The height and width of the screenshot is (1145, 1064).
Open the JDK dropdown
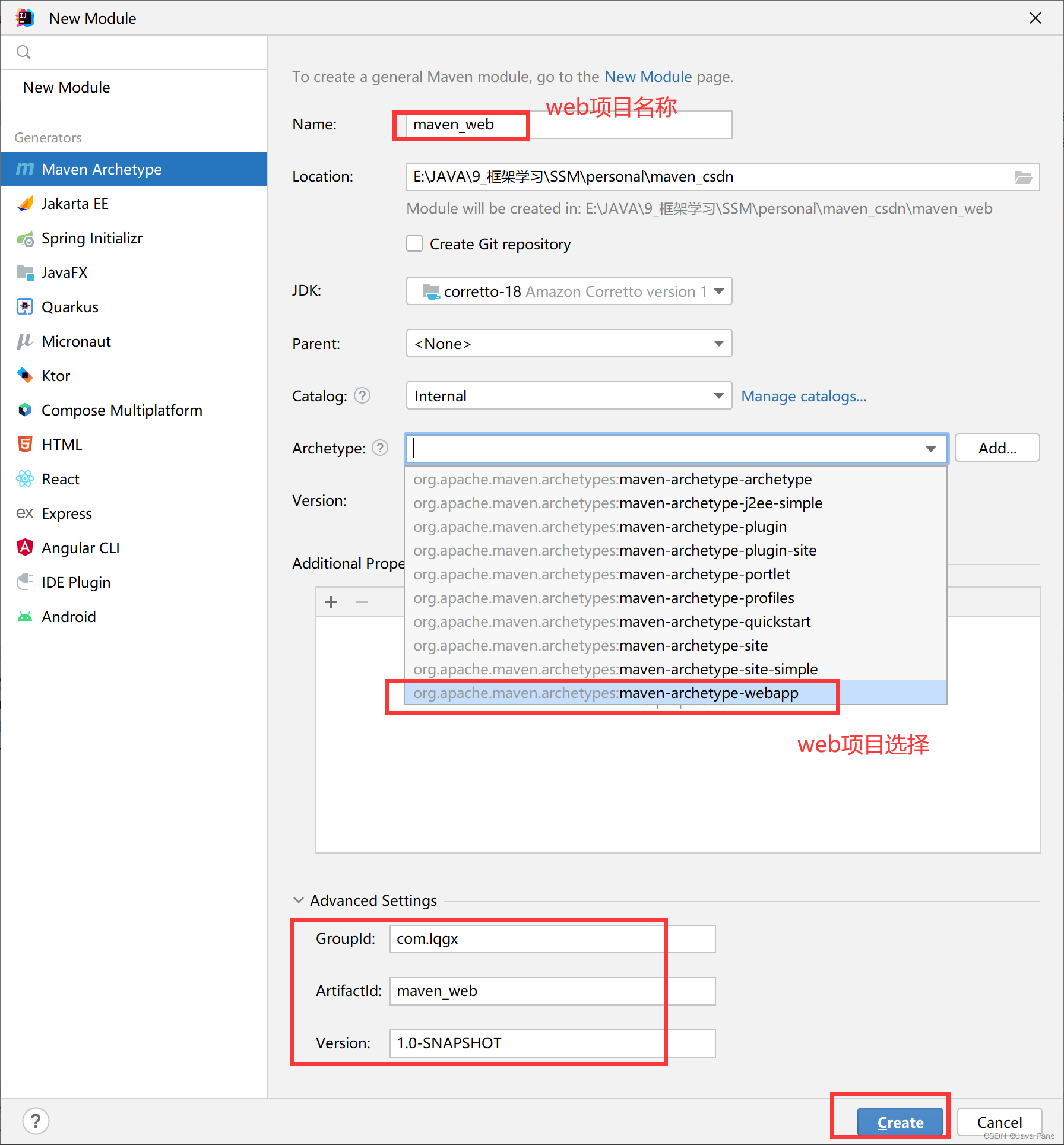[x=569, y=291]
